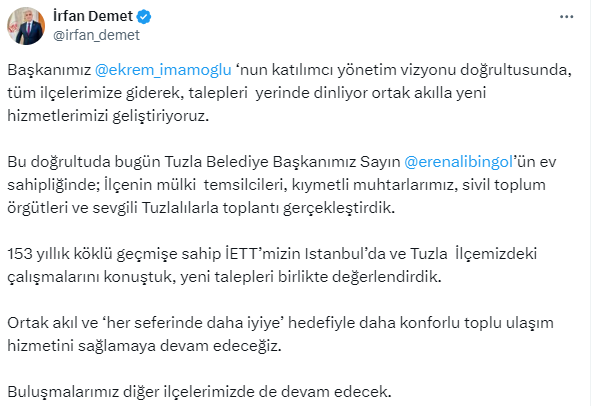Follow the @ekrem_imamoglu mention link
The height and width of the screenshot is (406, 591).
163,70
